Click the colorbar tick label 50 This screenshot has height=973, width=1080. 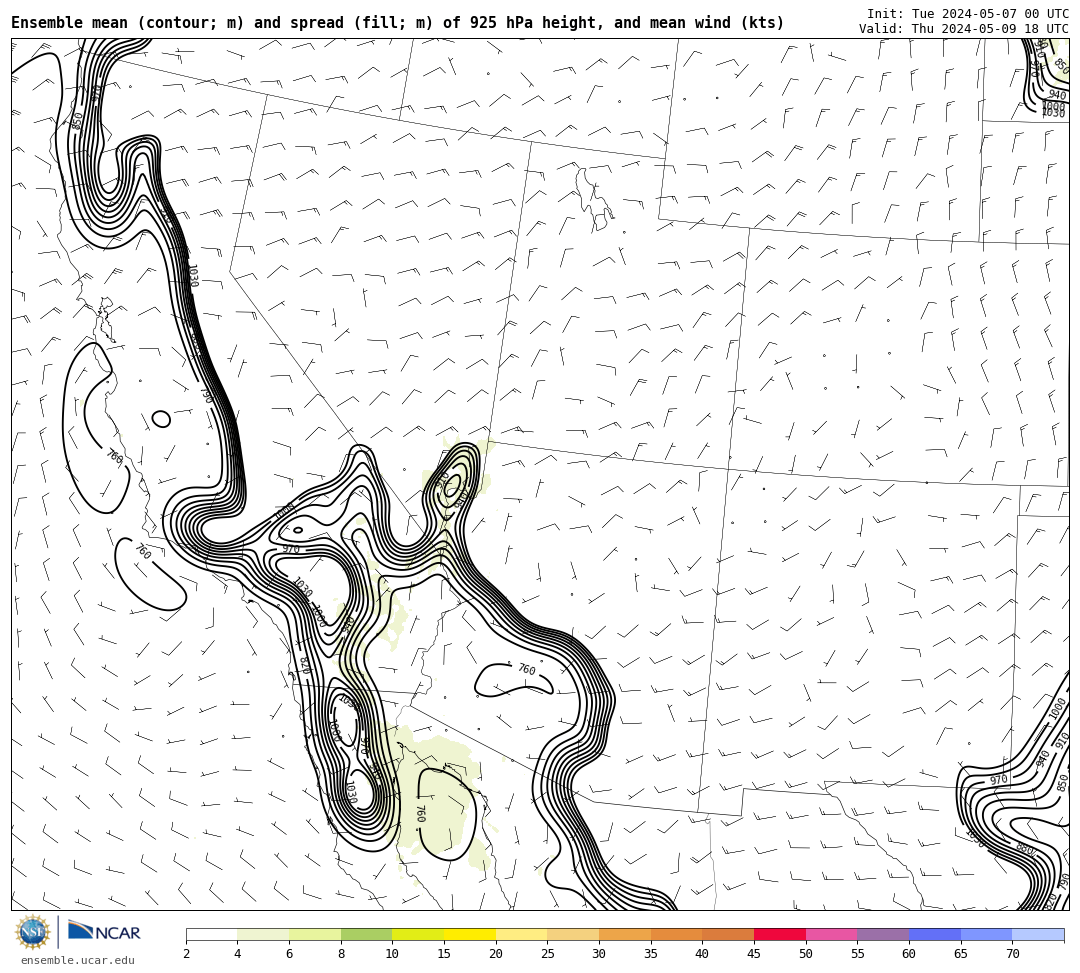[x=806, y=954]
